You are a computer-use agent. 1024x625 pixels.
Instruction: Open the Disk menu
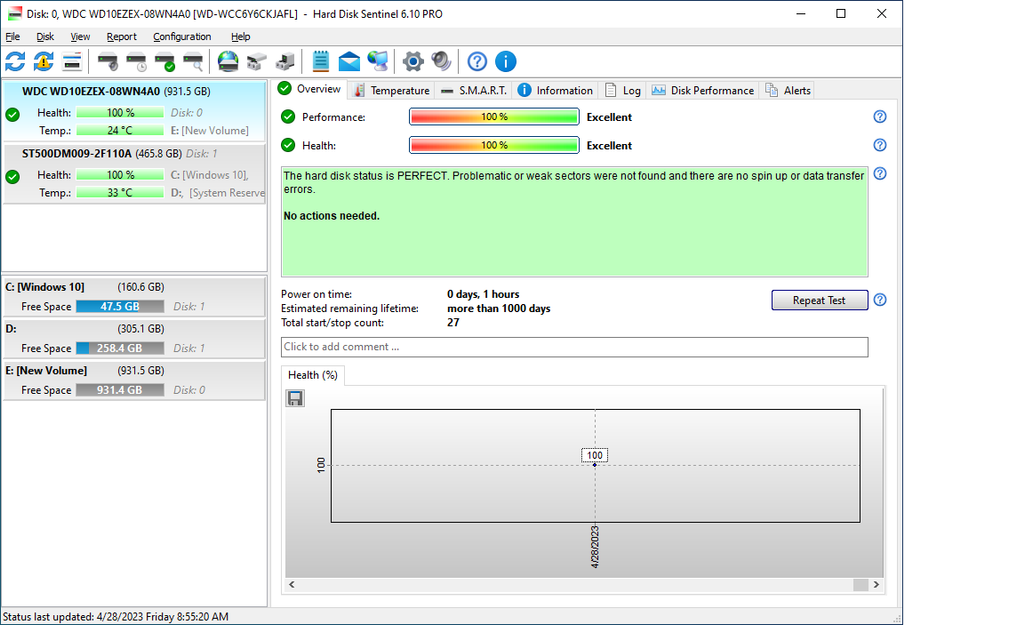coord(45,37)
